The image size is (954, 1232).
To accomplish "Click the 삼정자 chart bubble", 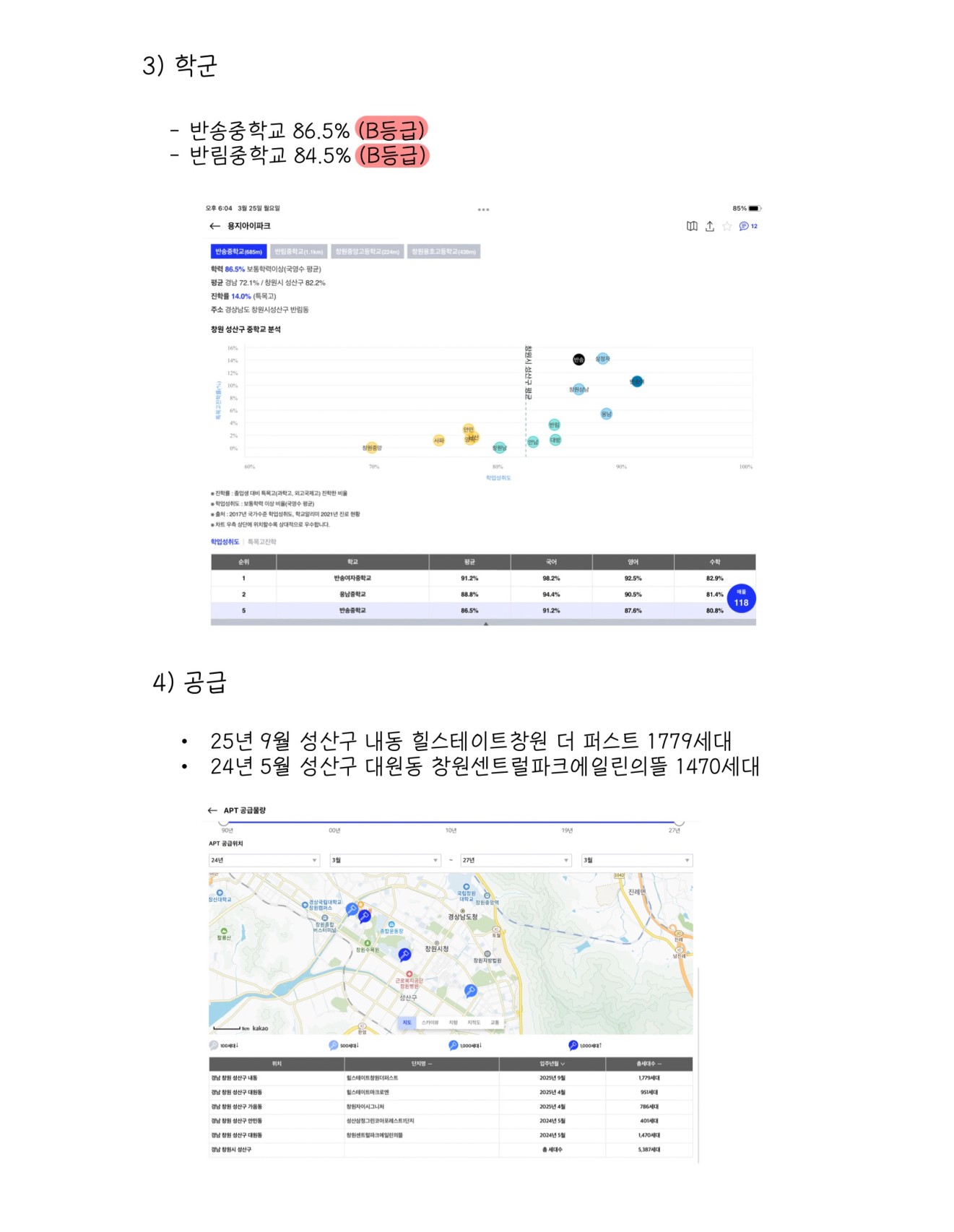I will point(602,358).
